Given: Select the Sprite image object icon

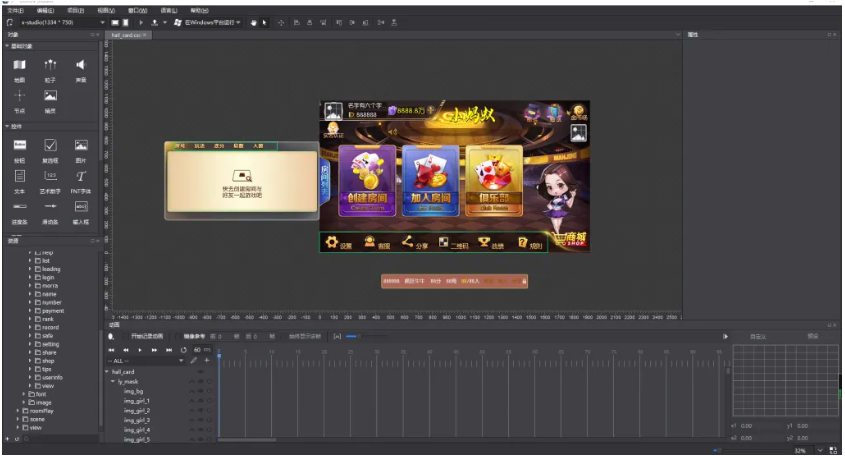Looking at the screenshot, I should point(50,95).
